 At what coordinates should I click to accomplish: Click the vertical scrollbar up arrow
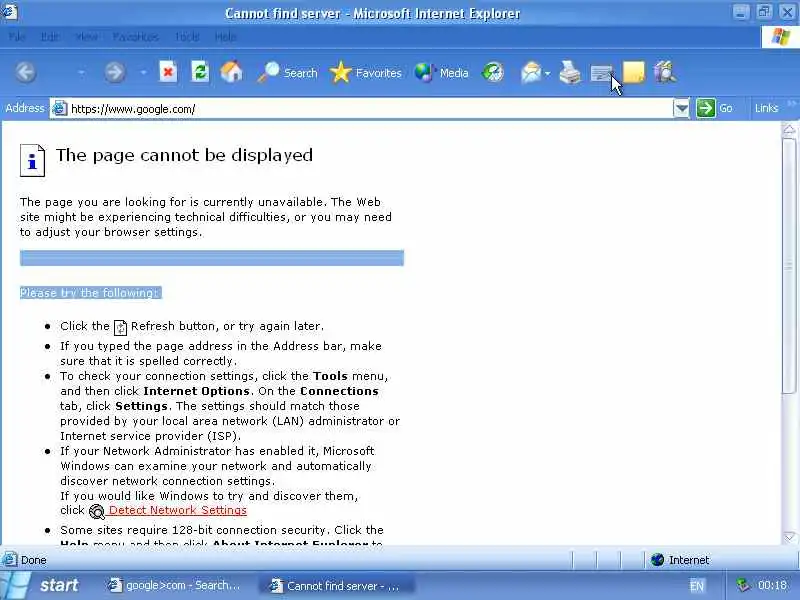point(789,130)
